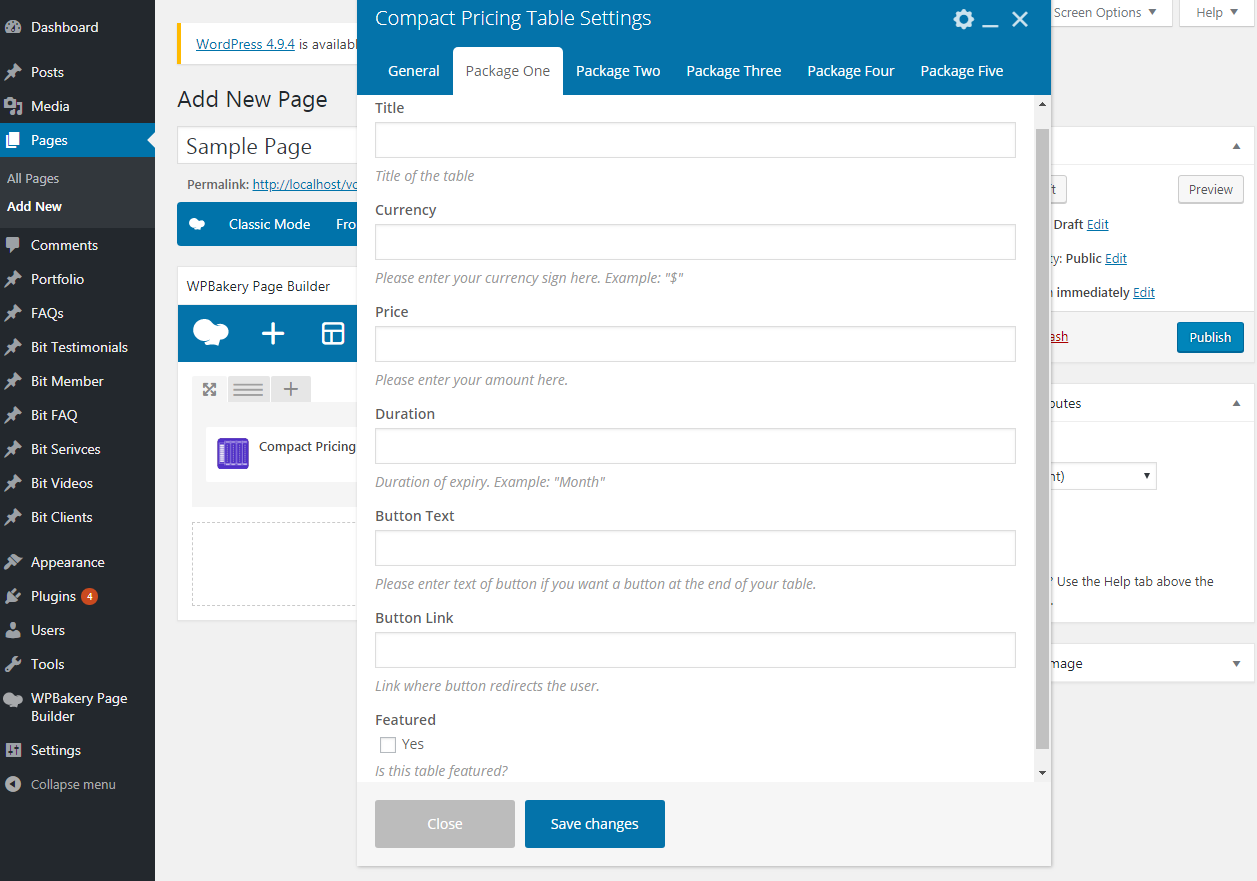Enable the Featured Yes checkbox
1257x881 pixels.
(x=388, y=744)
